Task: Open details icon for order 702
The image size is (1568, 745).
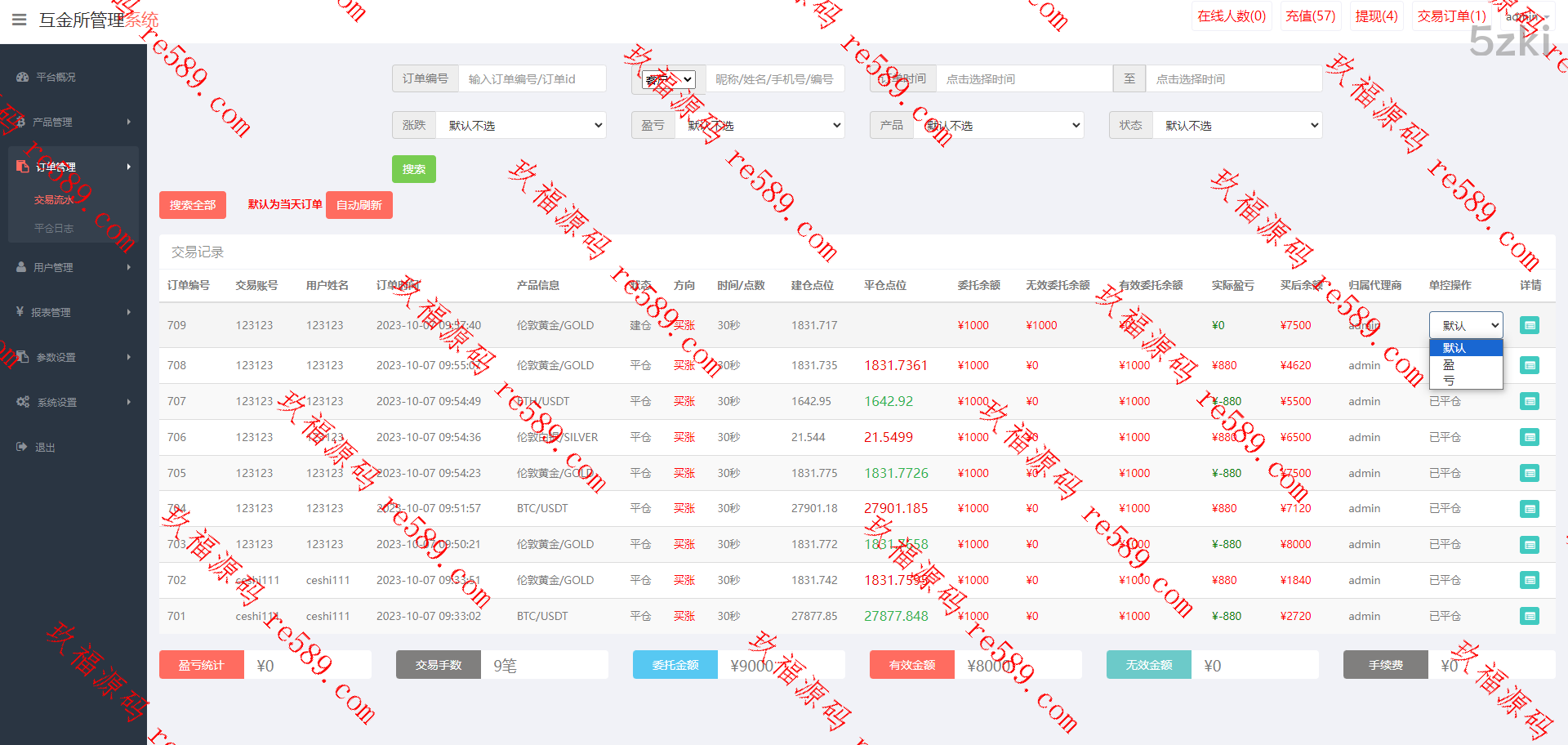Action: click(1530, 580)
